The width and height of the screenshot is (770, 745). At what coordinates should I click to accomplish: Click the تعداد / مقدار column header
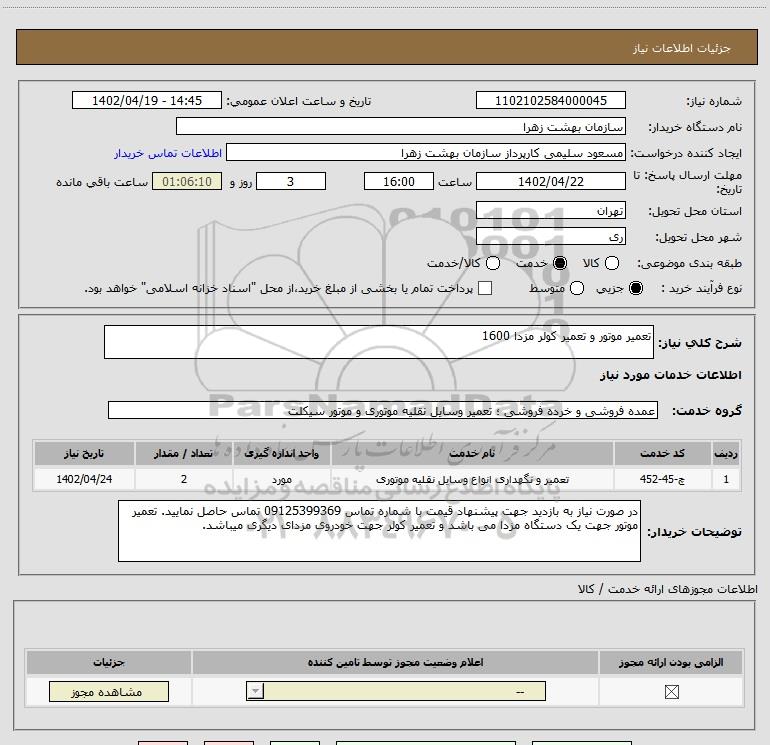point(183,453)
